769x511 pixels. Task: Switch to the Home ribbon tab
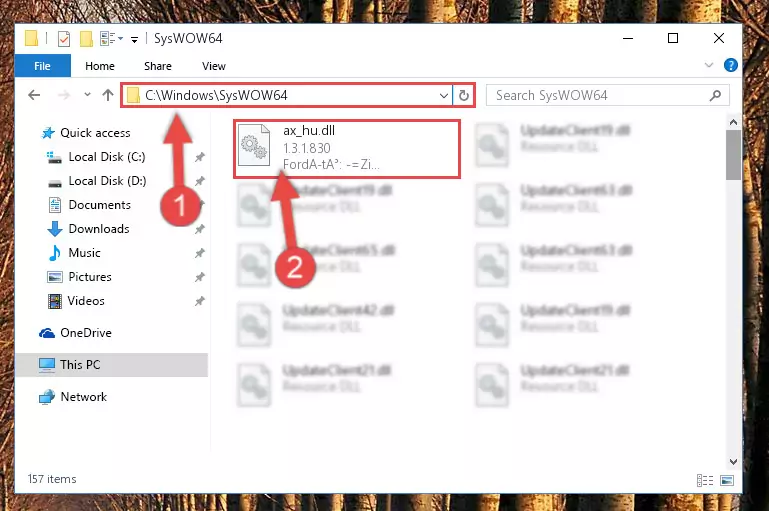[100, 66]
